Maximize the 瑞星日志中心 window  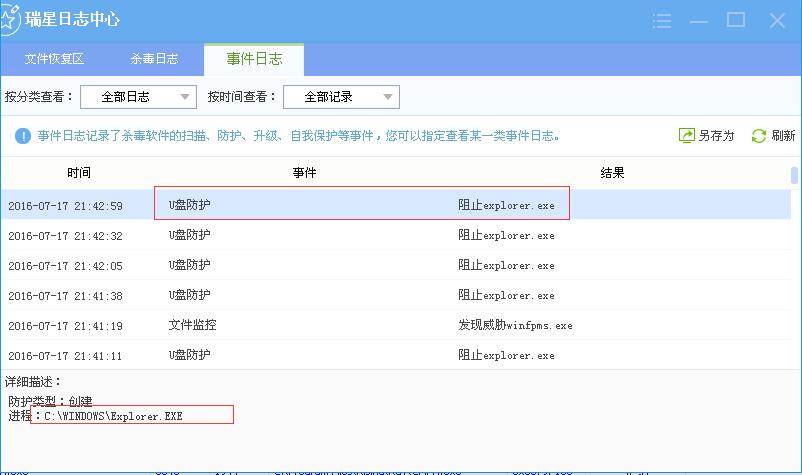pyautogui.click(x=736, y=20)
